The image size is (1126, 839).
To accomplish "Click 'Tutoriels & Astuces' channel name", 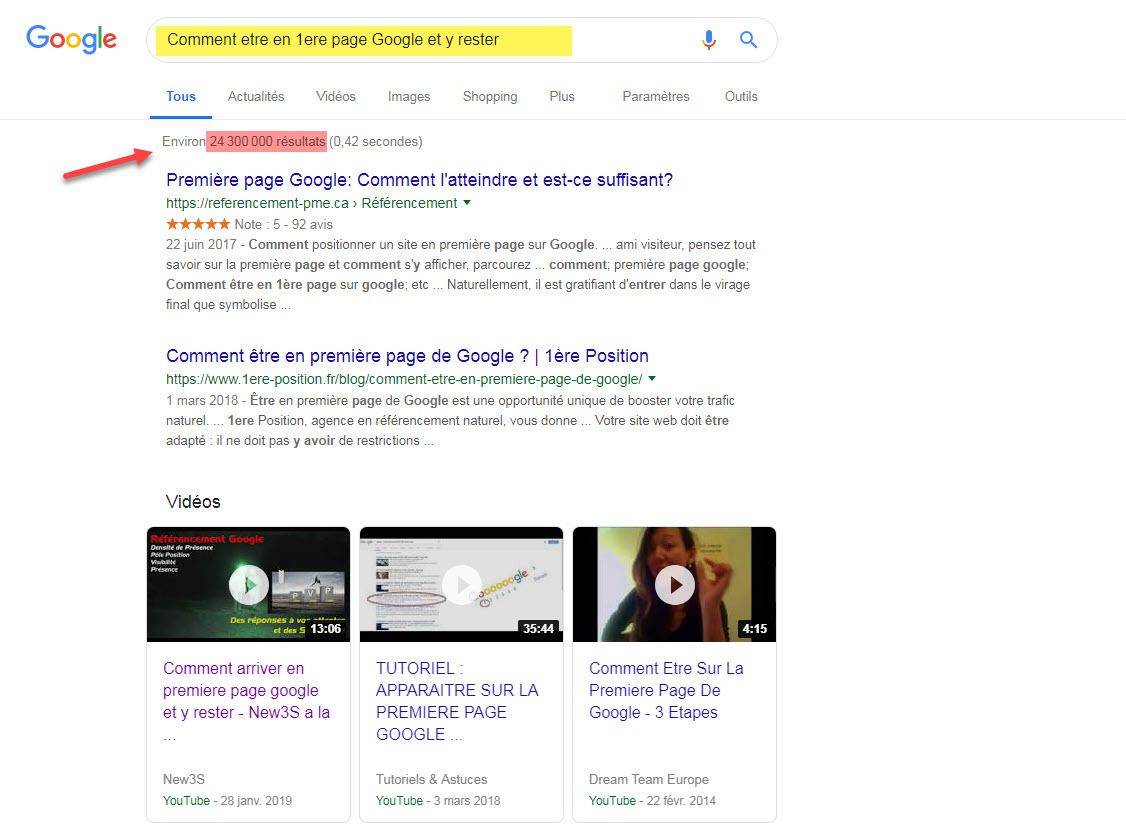I will 432,779.
